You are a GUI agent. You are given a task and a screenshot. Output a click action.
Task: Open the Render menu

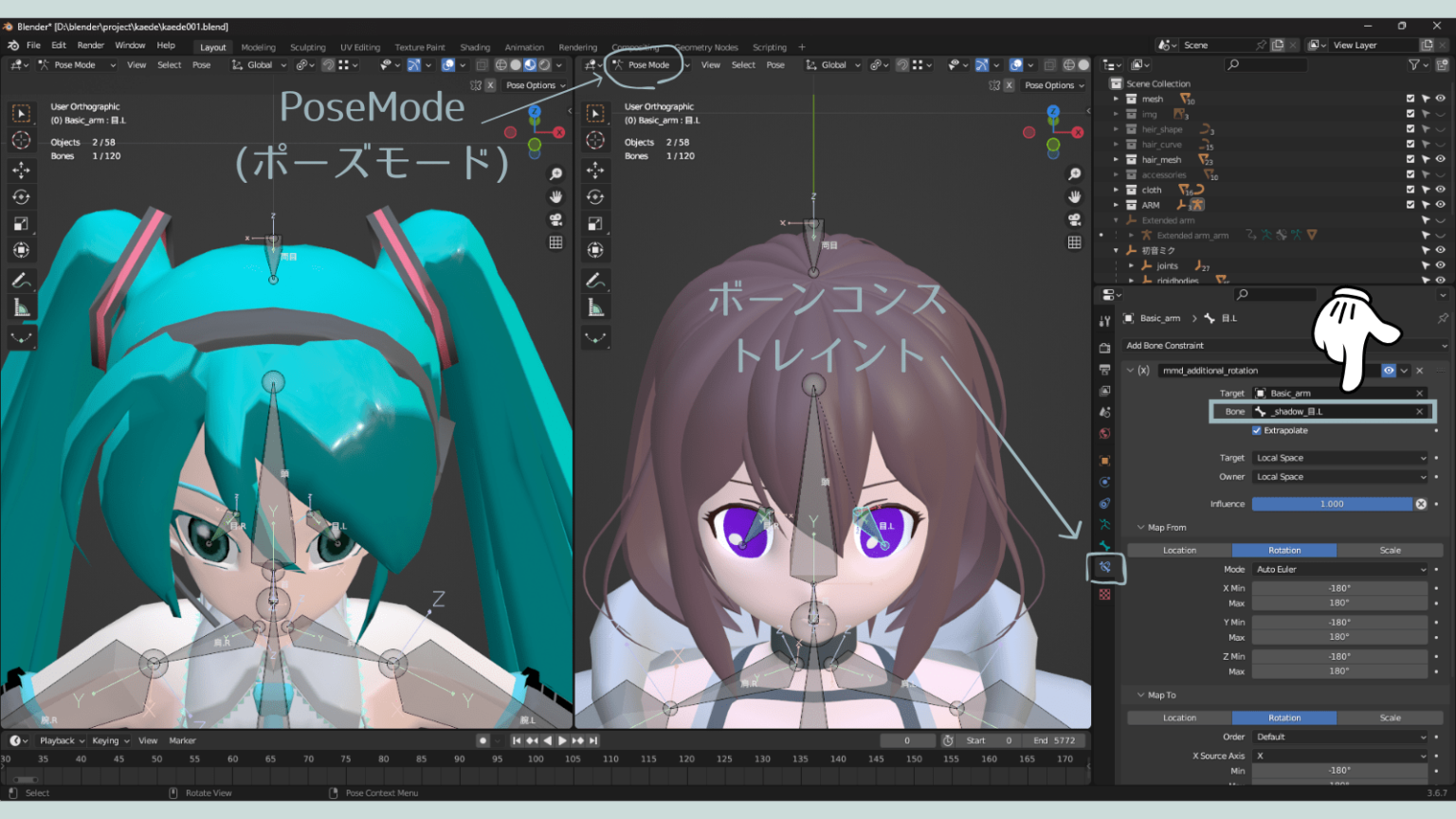tap(90, 45)
